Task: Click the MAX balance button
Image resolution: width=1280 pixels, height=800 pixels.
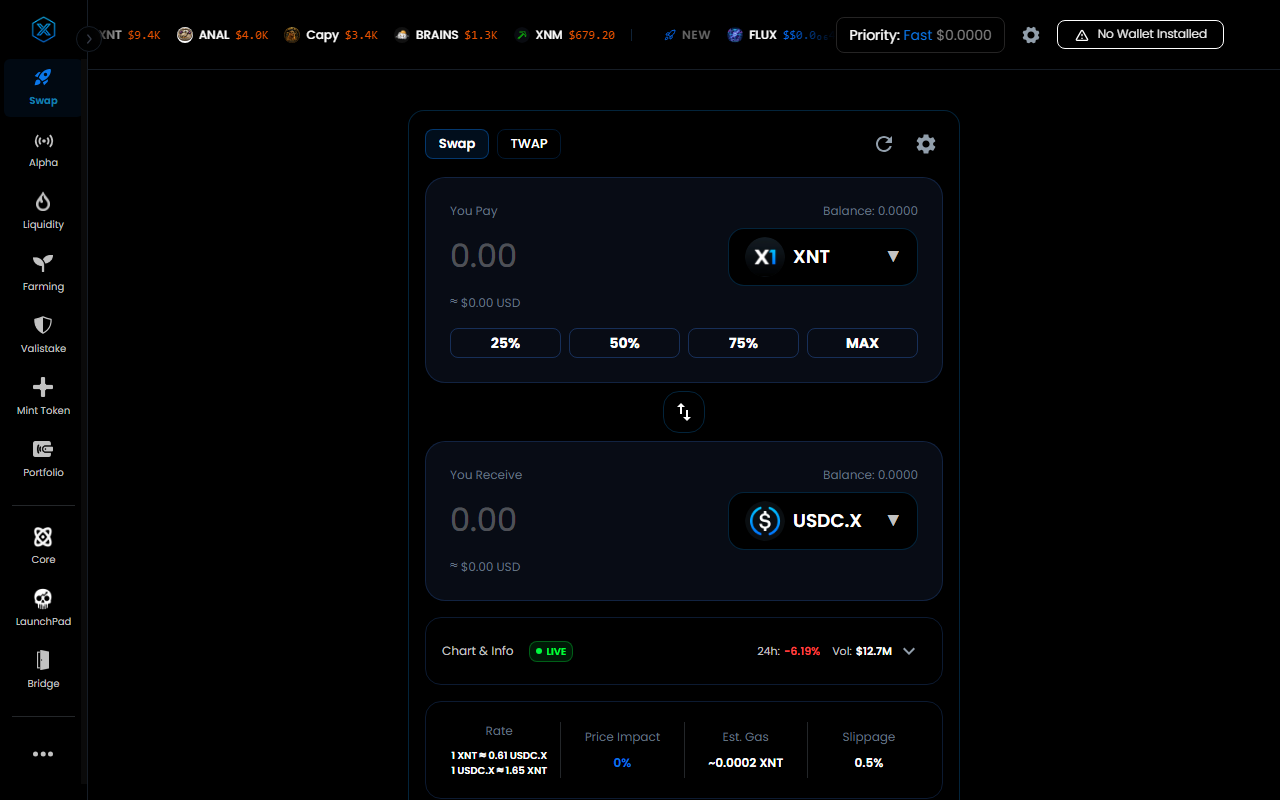Action: [x=862, y=343]
